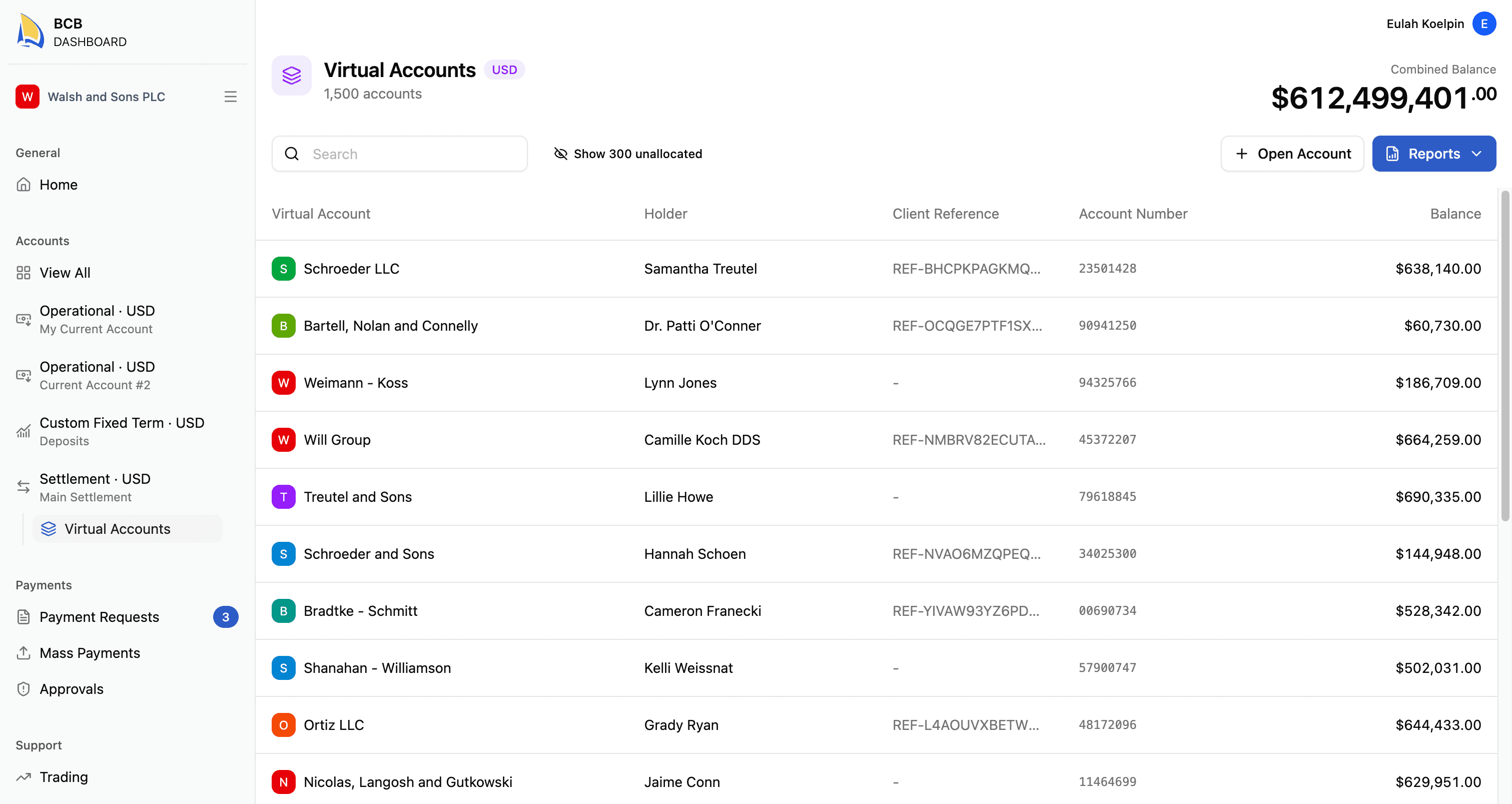Click balance $186,709.00

pyautogui.click(x=1438, y=383)
